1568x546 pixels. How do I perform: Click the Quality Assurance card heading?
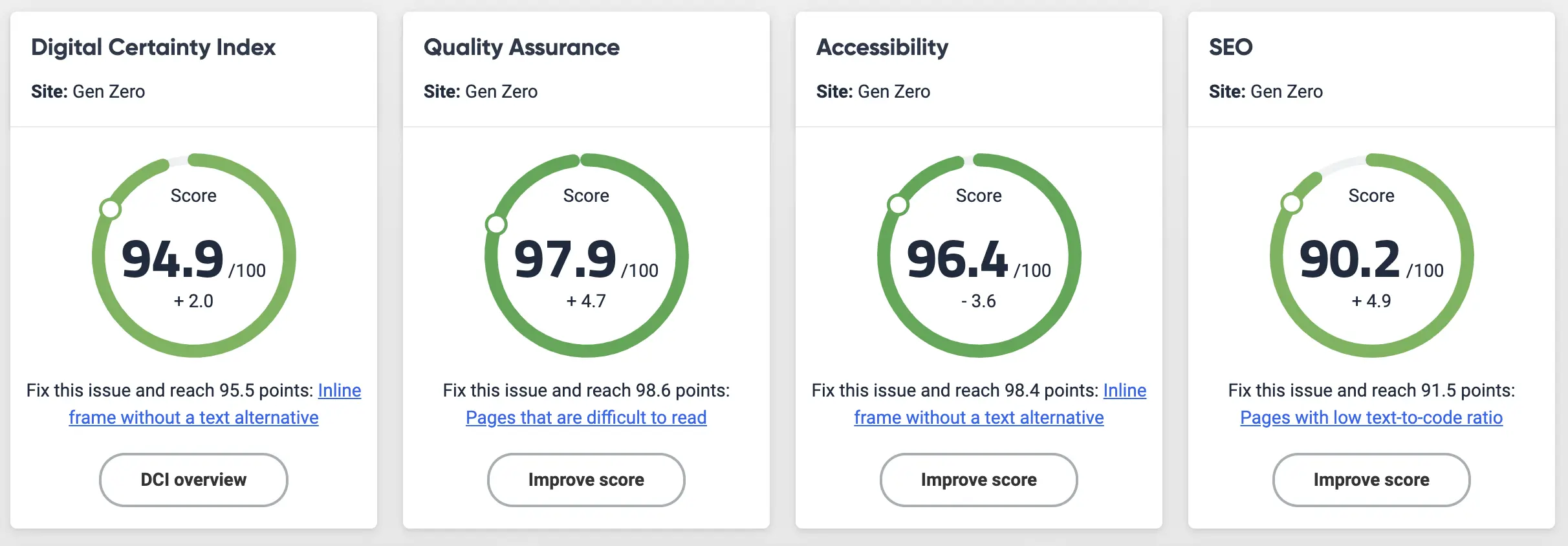point(521,47)
